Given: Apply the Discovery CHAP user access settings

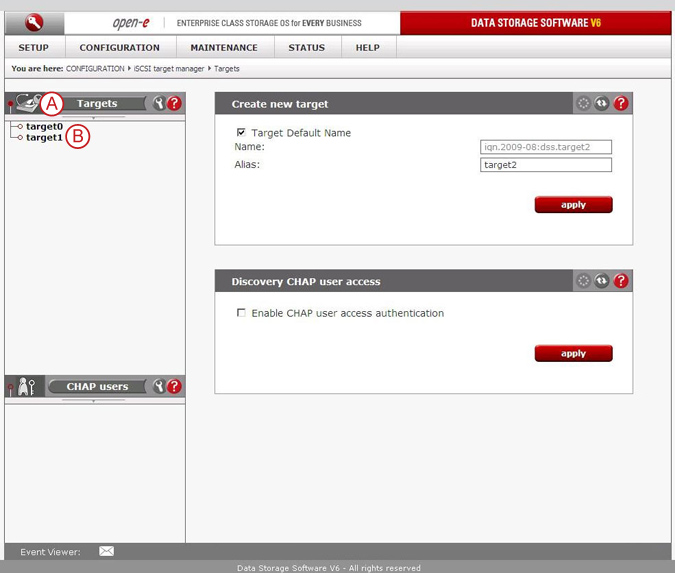Looking at the screenshot, I should (x=573, y=353).
